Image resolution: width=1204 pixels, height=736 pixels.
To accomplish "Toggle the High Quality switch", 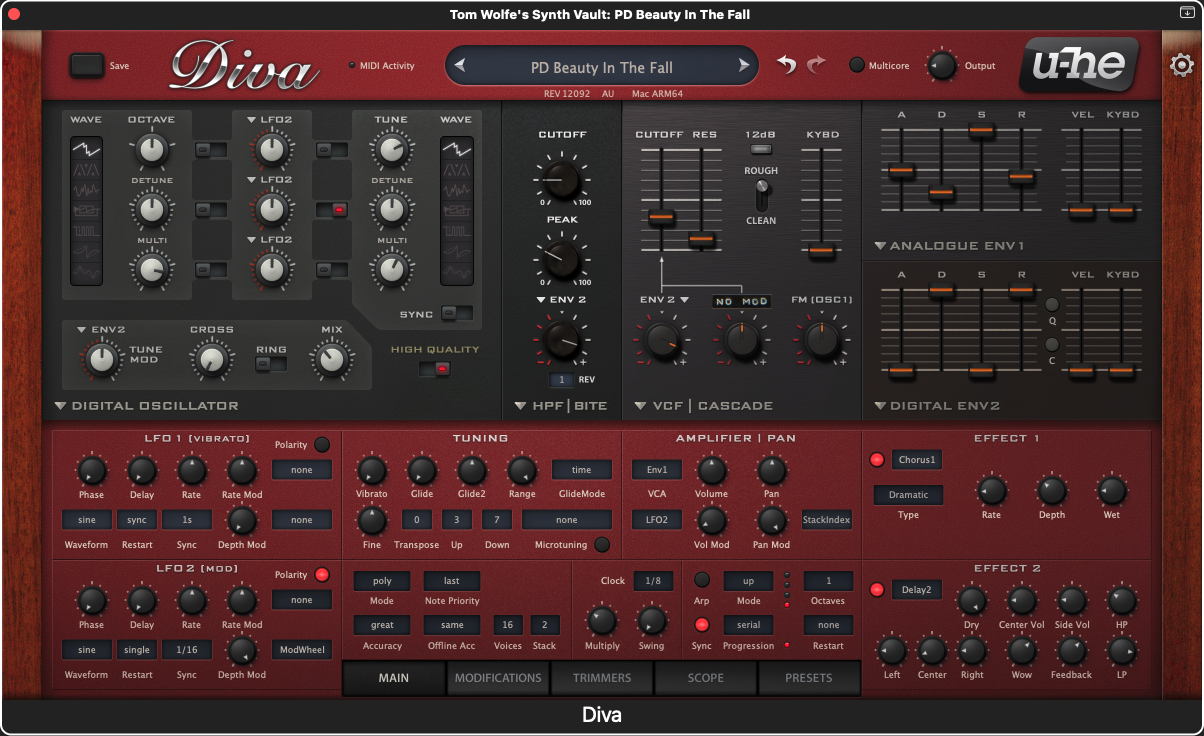I will tap(435, 369).
